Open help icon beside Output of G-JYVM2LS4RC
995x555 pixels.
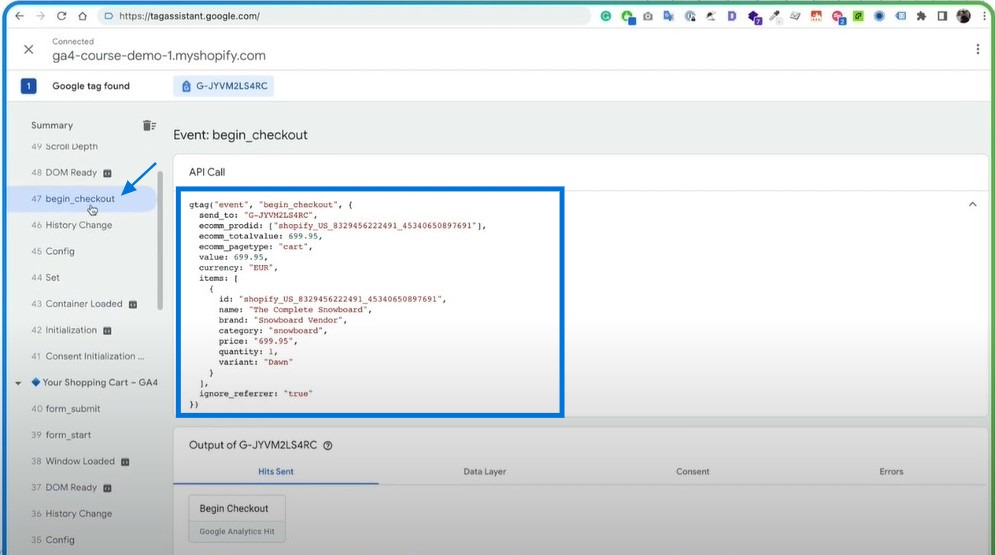327,445
